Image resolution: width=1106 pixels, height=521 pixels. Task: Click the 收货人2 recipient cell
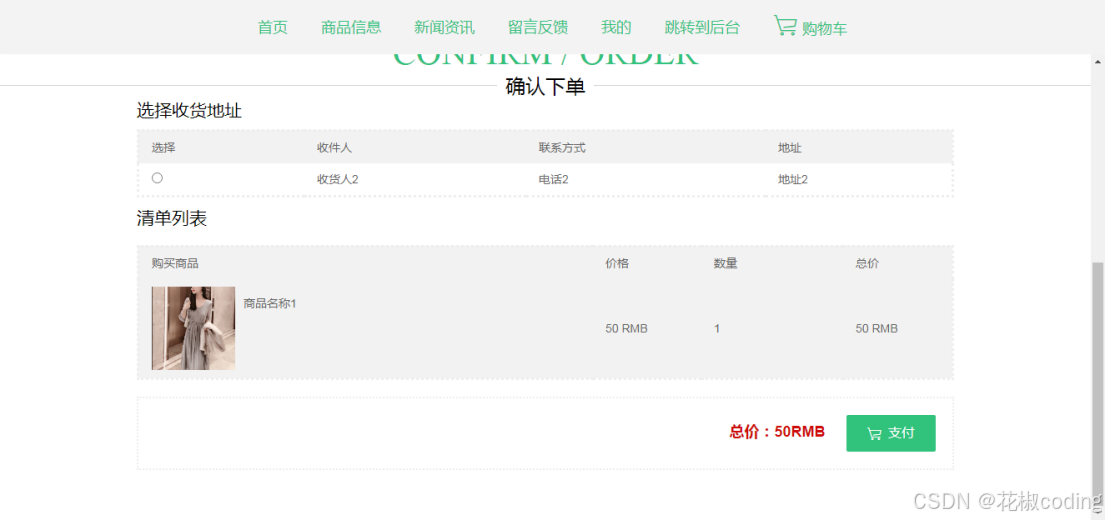(338, 180)
